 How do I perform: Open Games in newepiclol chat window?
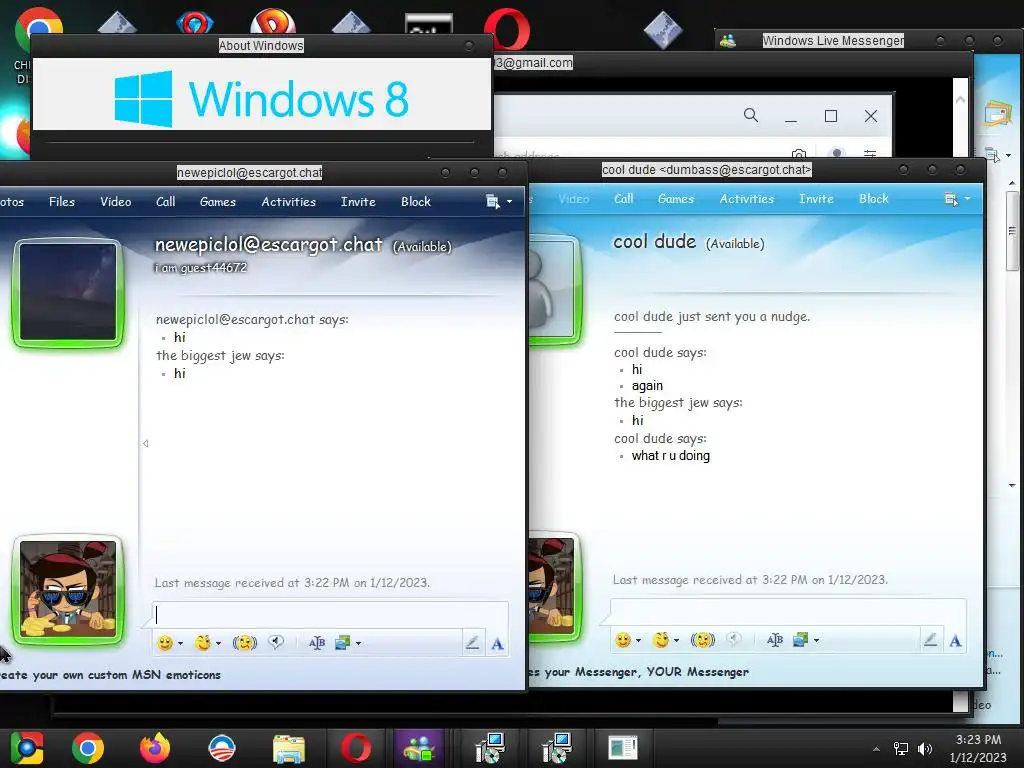[217, 202]
